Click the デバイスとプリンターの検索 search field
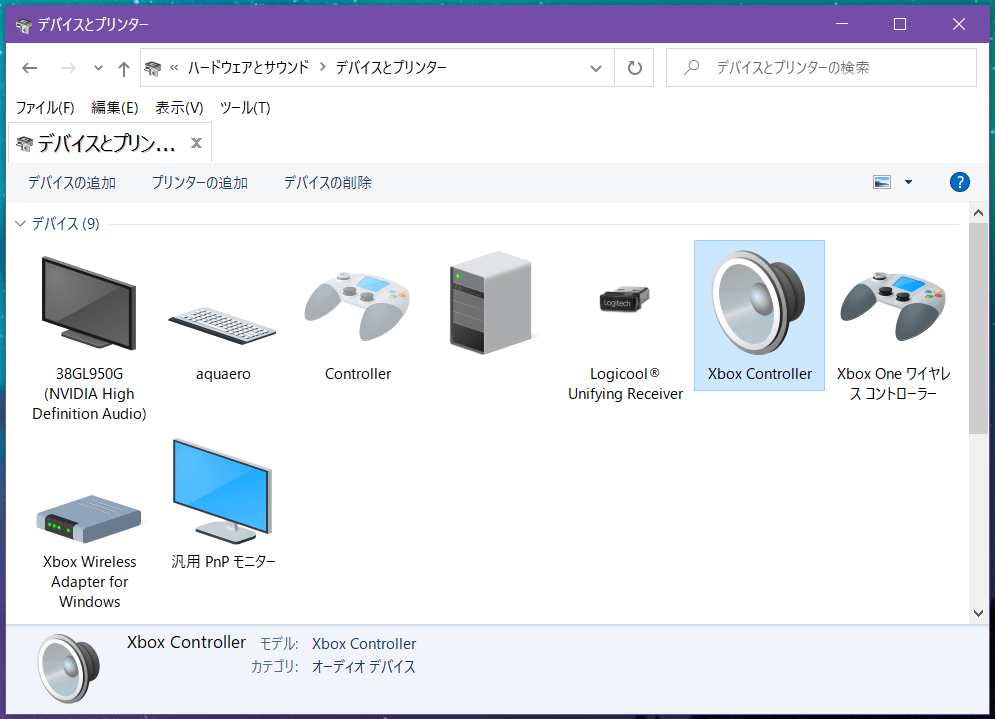 pyautogui.click(x=821, y=67)
